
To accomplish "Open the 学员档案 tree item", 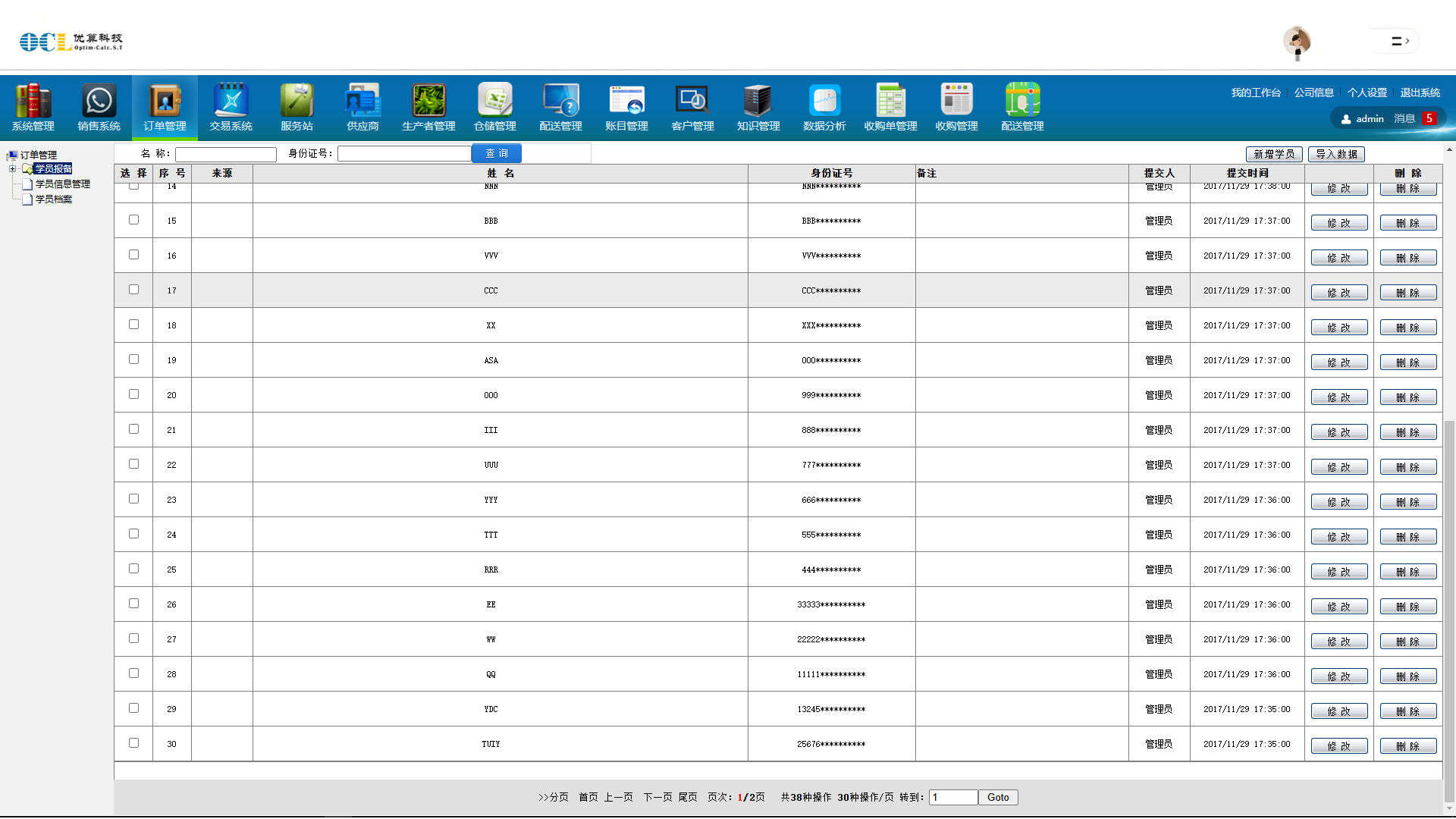I will 53,199.
